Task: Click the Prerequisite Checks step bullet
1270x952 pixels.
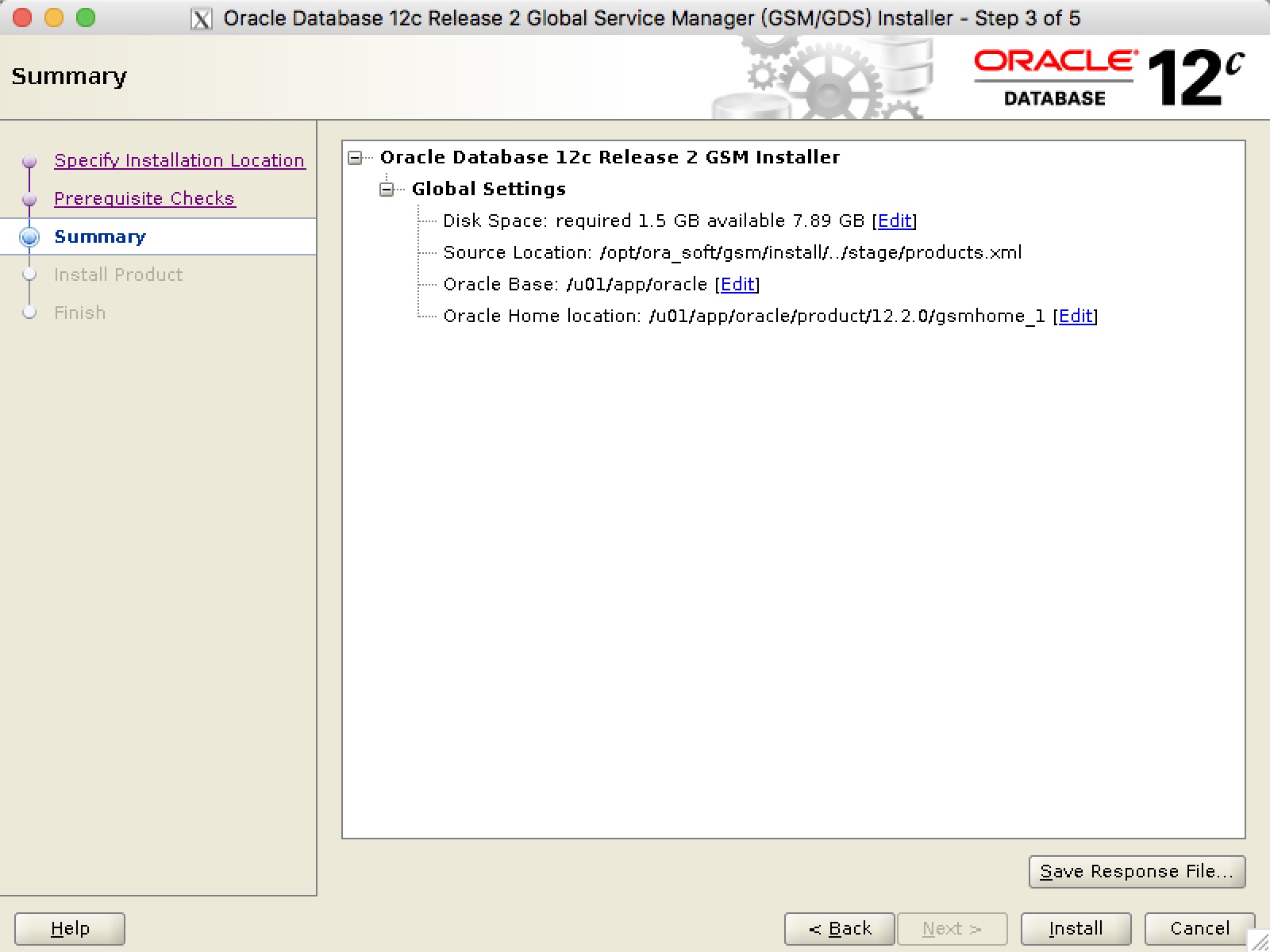Action: [x=29, y=198]
